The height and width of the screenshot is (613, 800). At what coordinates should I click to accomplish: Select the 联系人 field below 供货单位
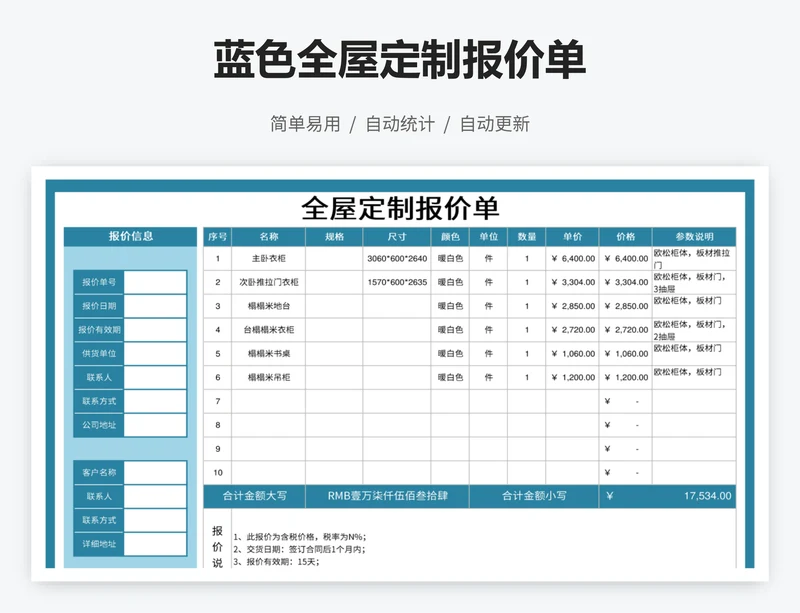155,378
